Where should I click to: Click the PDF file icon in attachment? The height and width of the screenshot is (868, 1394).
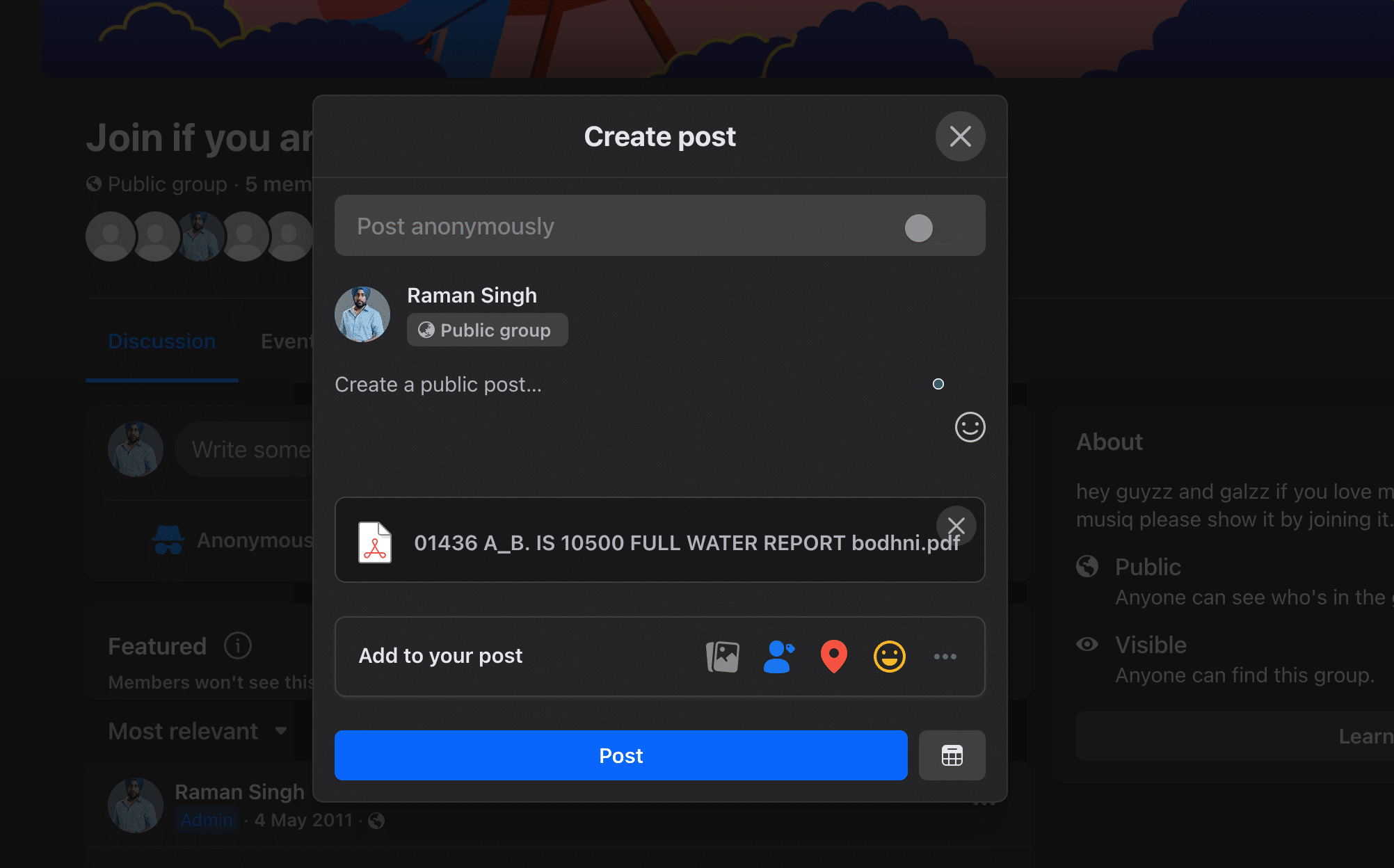pos(374,541)
